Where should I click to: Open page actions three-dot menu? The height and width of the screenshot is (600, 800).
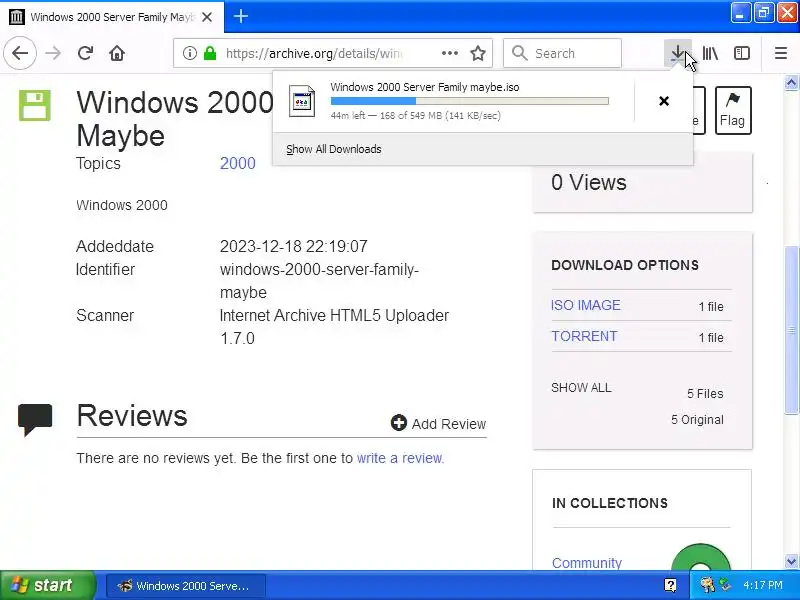click(x=449, y=53)
